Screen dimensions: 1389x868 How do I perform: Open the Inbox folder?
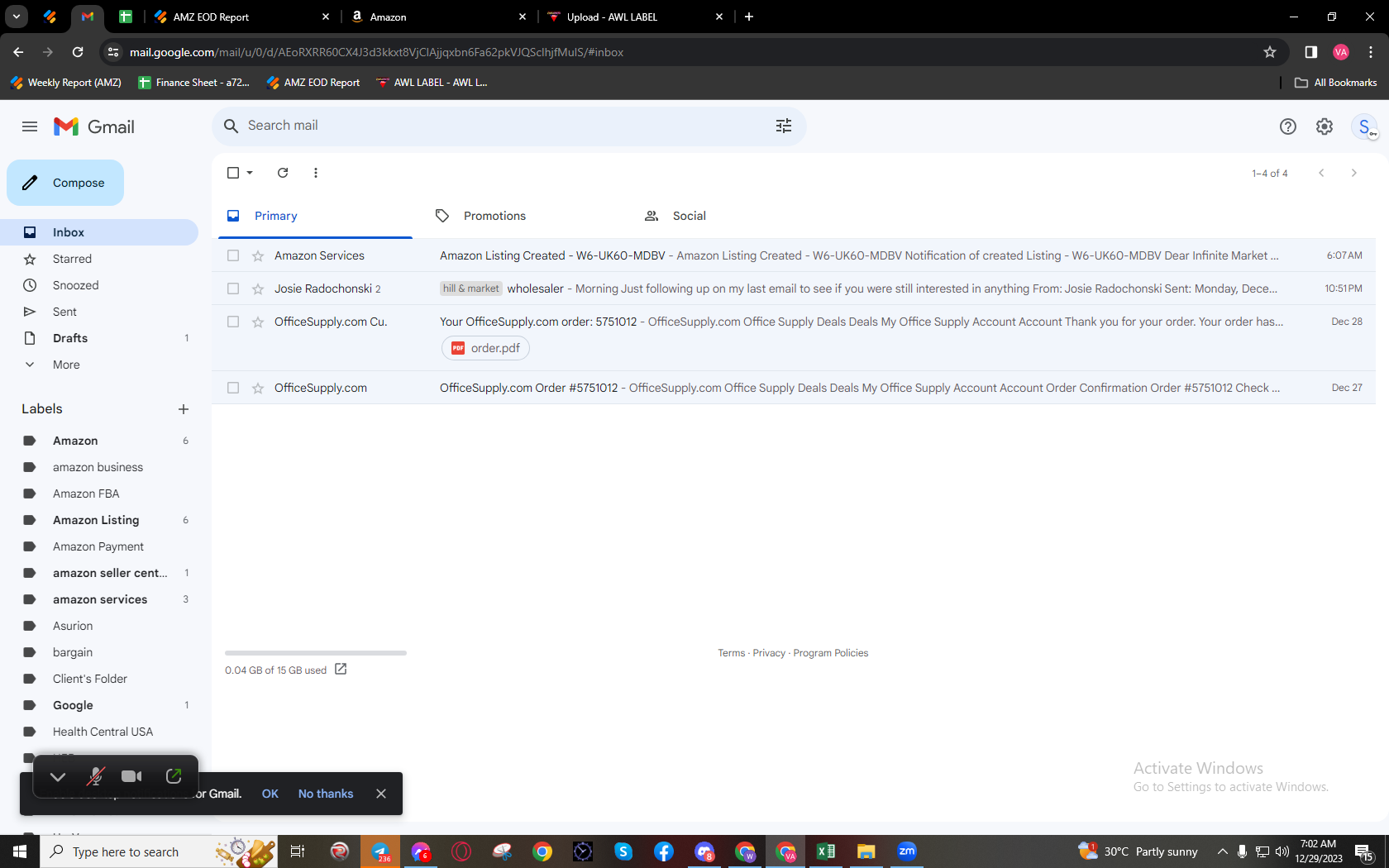pyautogui.click(x=99, y=232)
